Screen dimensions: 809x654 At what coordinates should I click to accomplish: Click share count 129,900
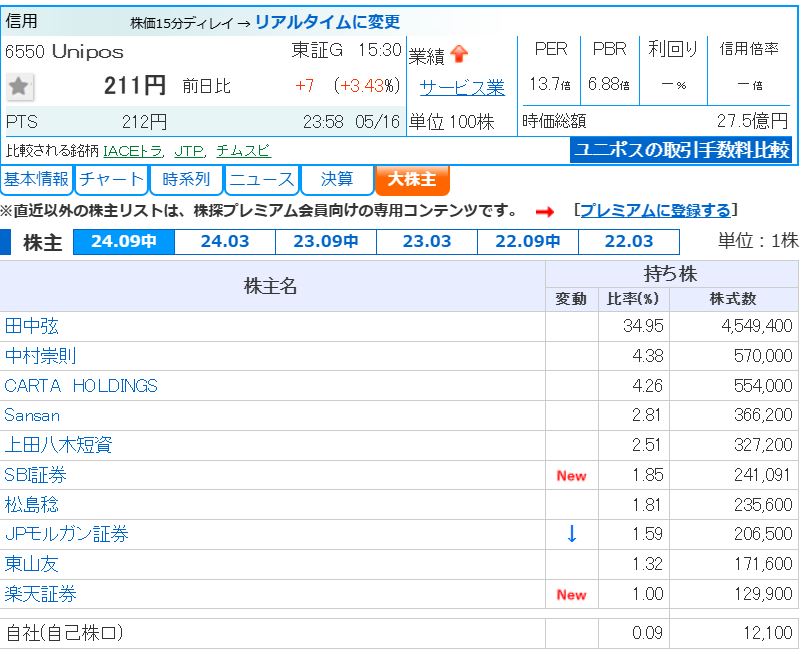tap(764, 594)
